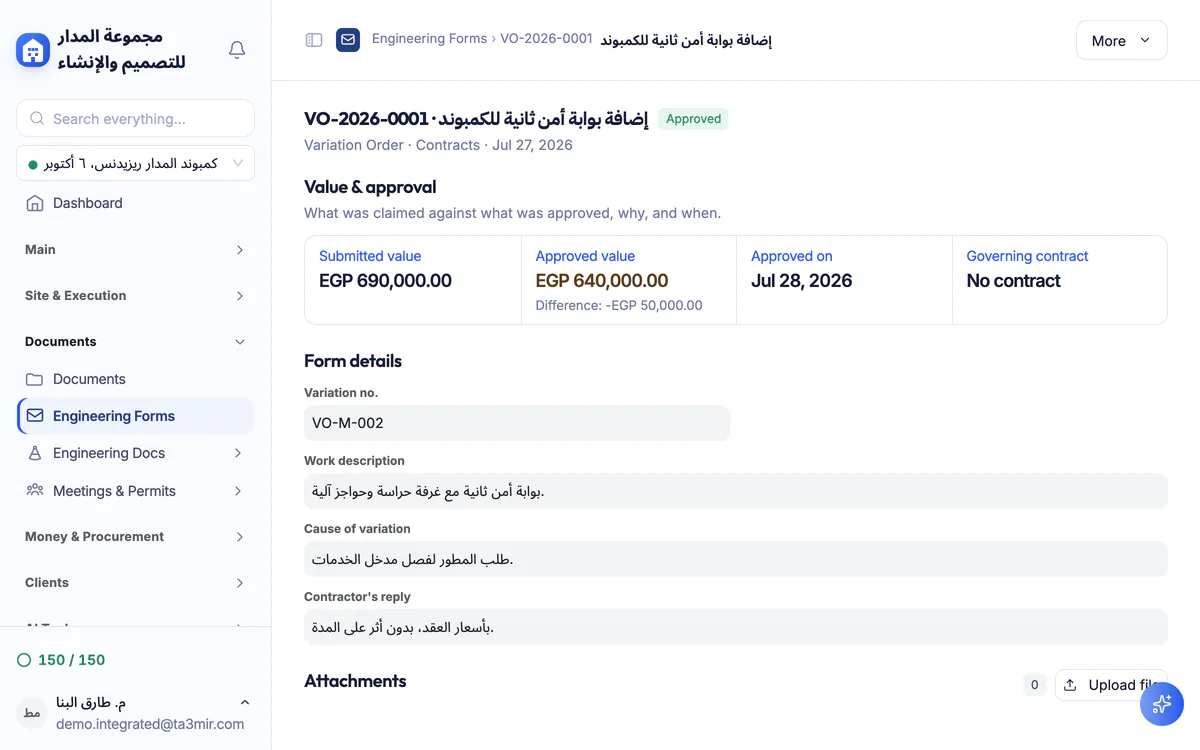Click the Upload file button
The image size is (1200, 750).
pos(1110,685)
